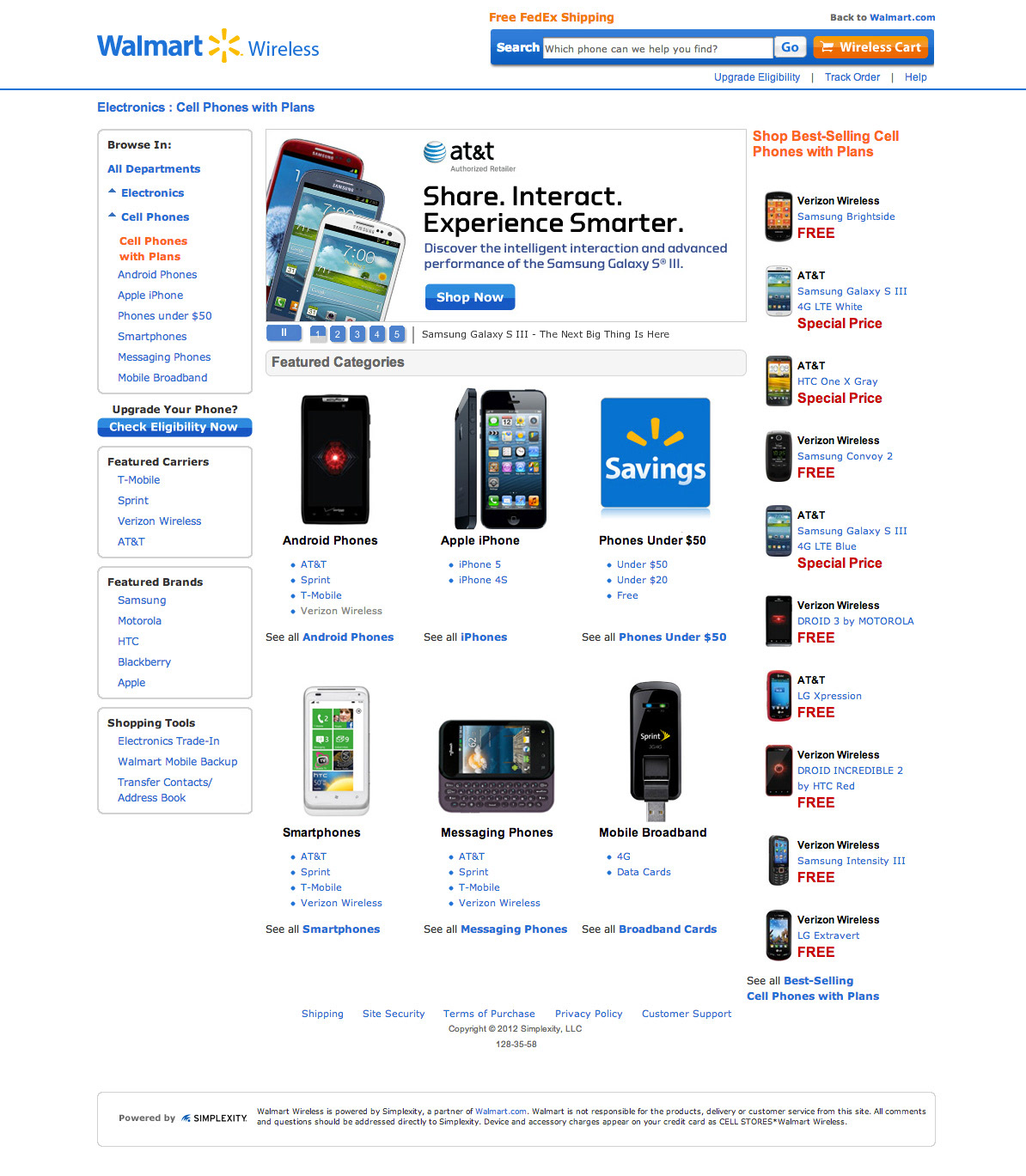Collapse the Electronics category arrow

click(113, 191)
